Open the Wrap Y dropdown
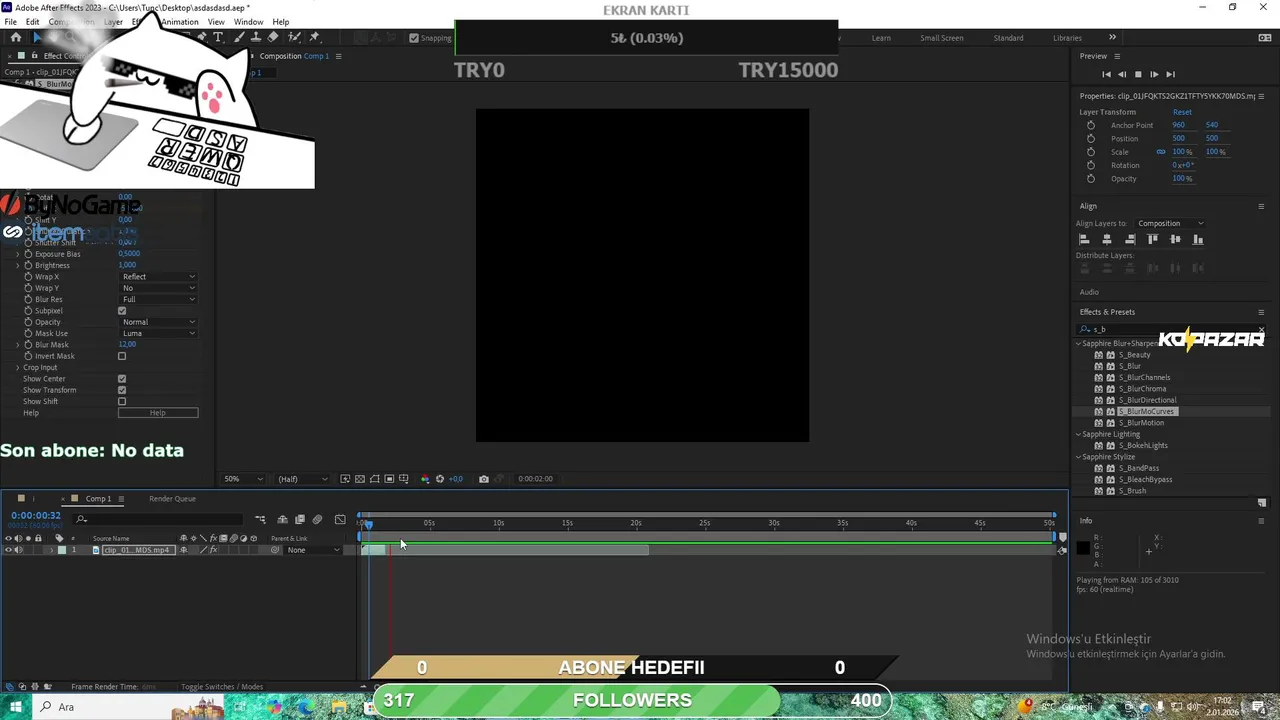Viewport: 1280px width, 720px height. [158, 288]
